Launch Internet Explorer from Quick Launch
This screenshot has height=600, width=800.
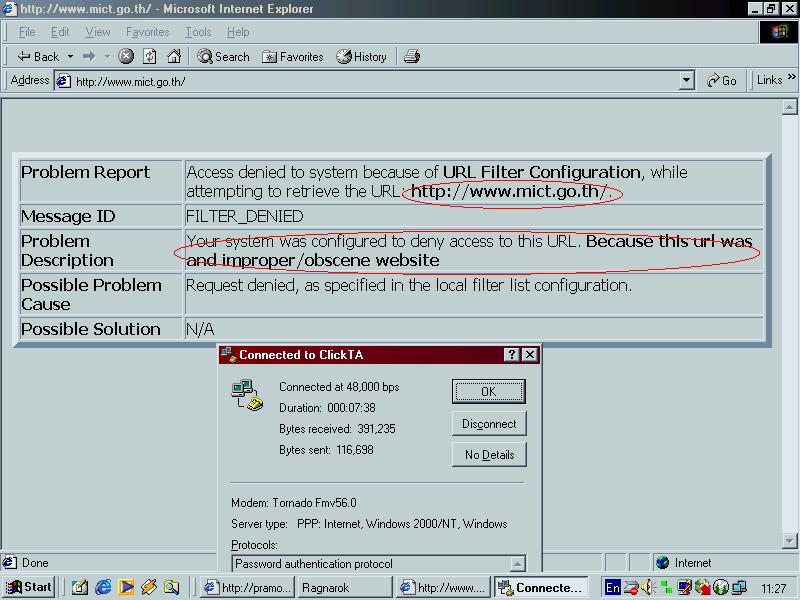[x=103, y=587]
